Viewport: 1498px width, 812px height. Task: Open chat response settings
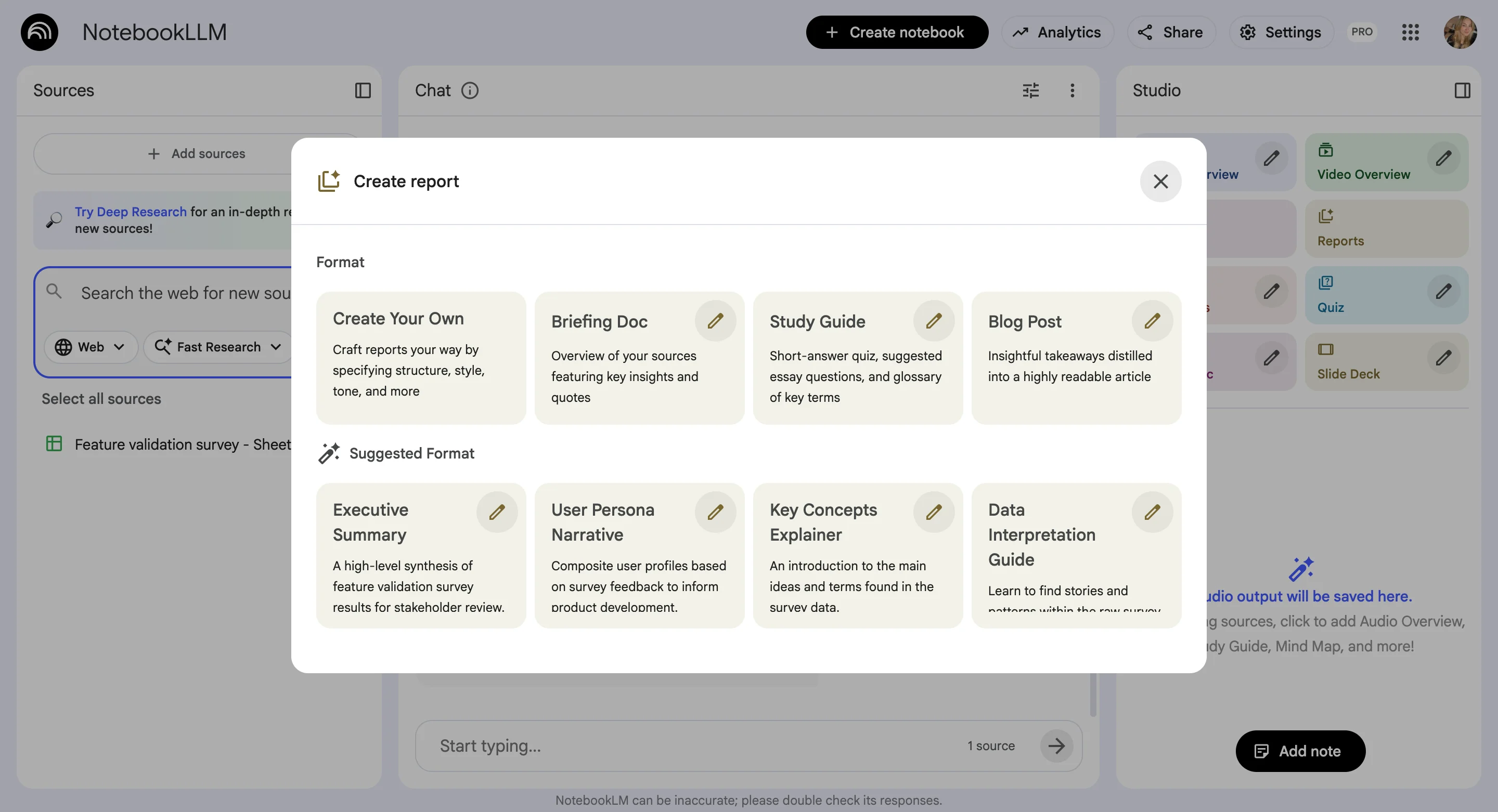click(x=1030, y=90)
